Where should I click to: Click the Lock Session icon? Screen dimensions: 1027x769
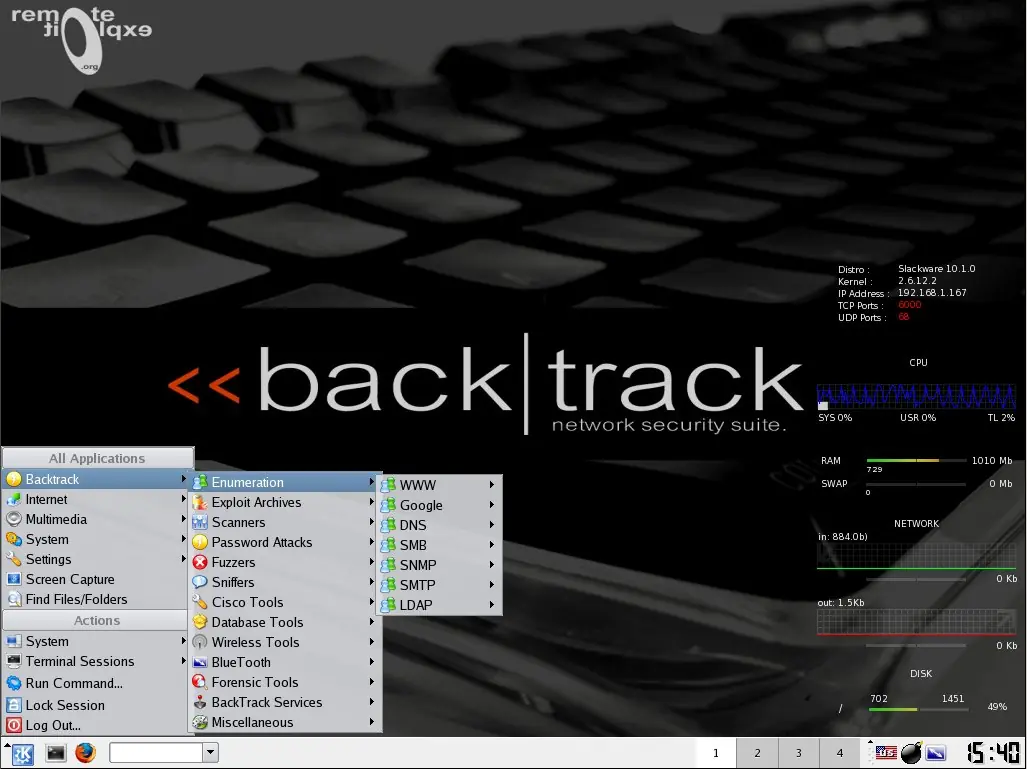pyautogui.click(x=14, y=705)
